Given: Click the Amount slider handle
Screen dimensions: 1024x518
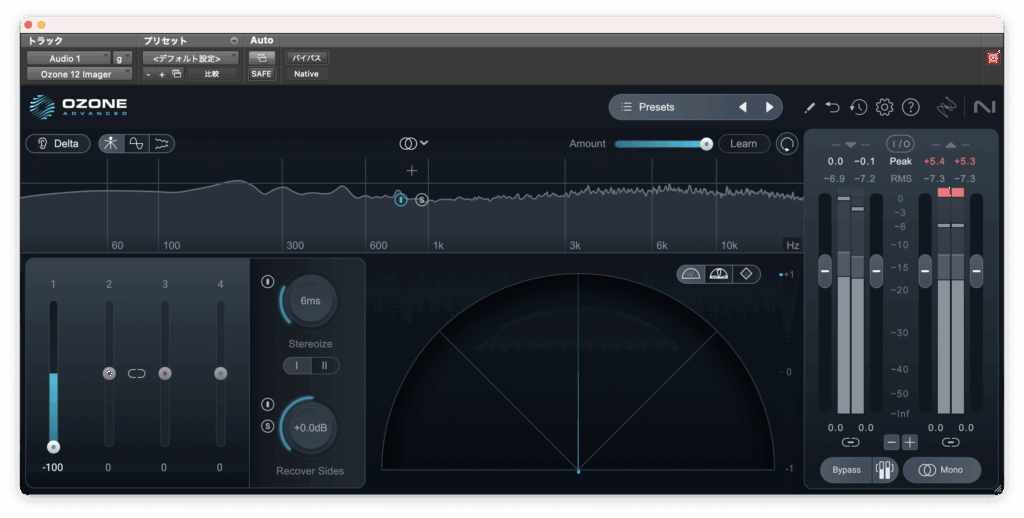Looking at the screenshot, I should tap(706, 143).
